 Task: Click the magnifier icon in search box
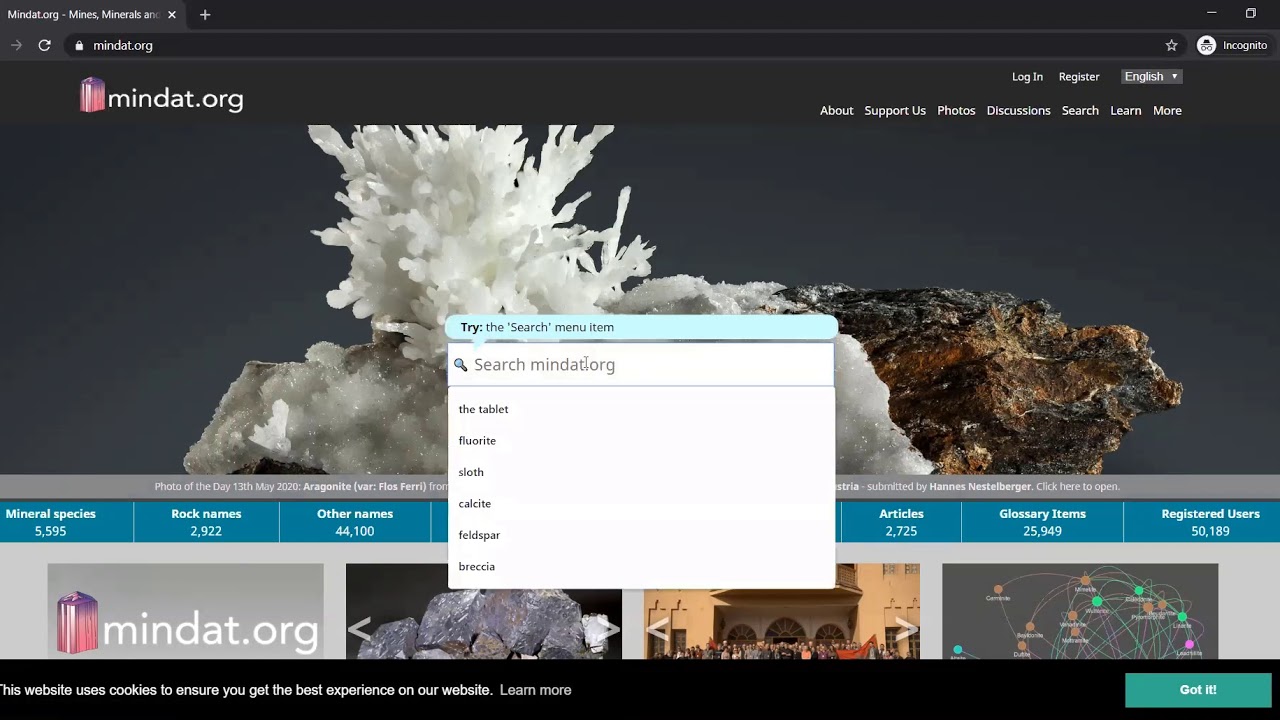pyautogui.click(x=461, y=365)
